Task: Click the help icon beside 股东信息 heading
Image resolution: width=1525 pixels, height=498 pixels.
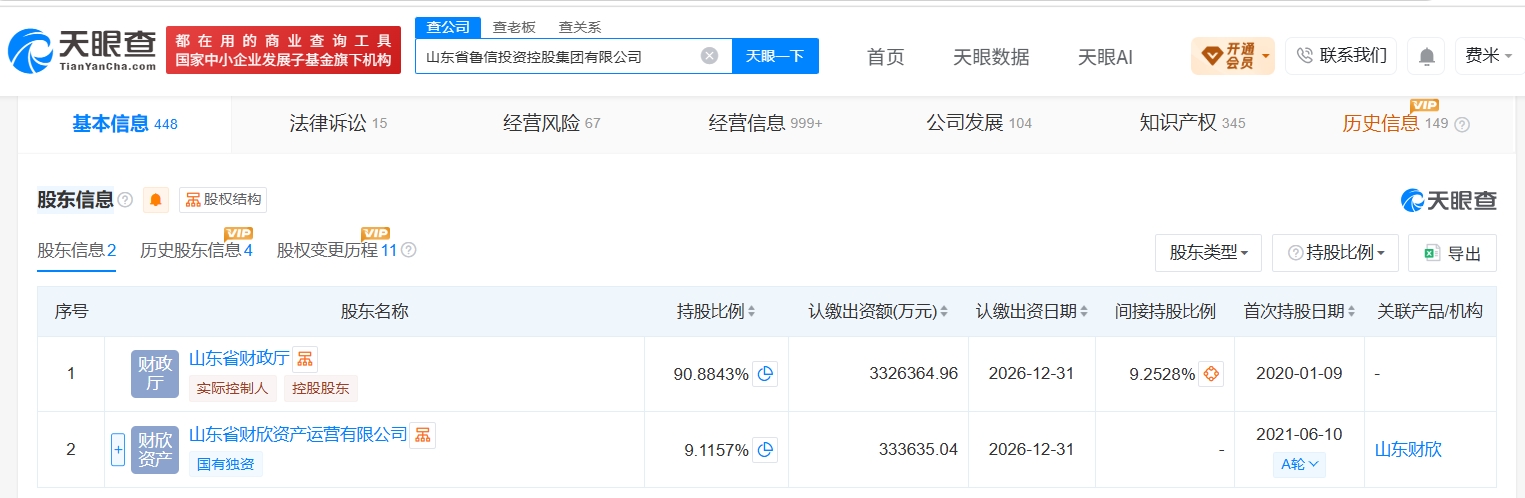Action: tap(125, 200)
